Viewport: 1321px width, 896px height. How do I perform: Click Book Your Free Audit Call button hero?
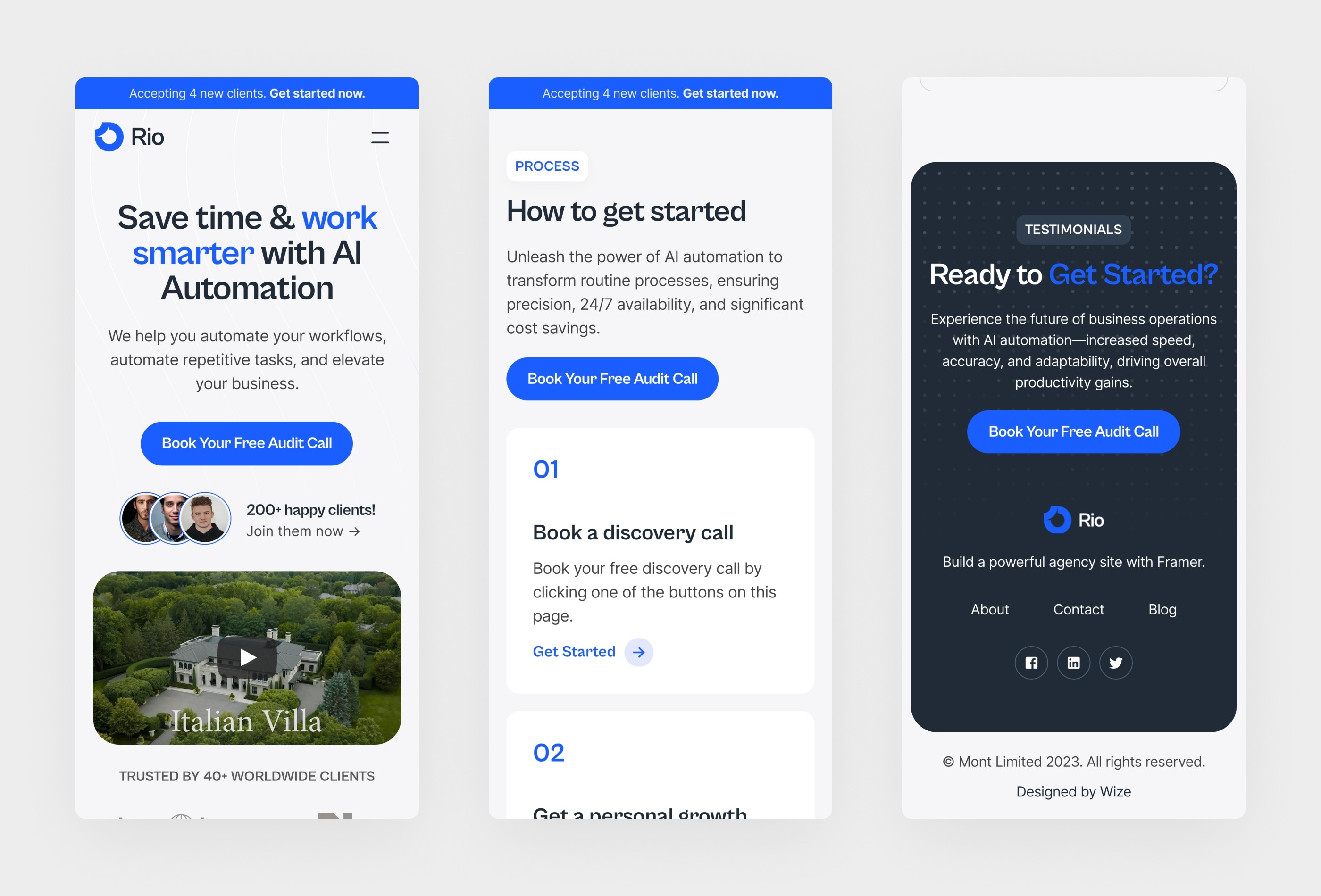point(247,442)
